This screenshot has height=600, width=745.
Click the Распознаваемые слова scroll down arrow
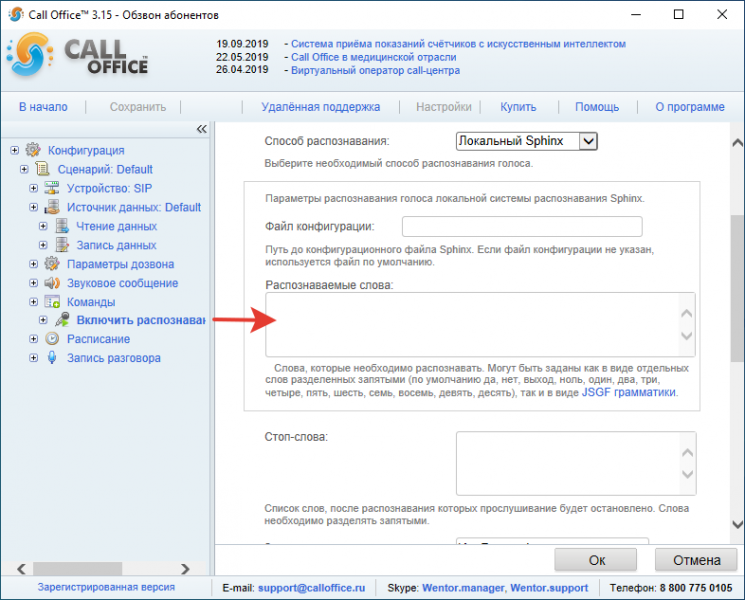pos(687,336)
